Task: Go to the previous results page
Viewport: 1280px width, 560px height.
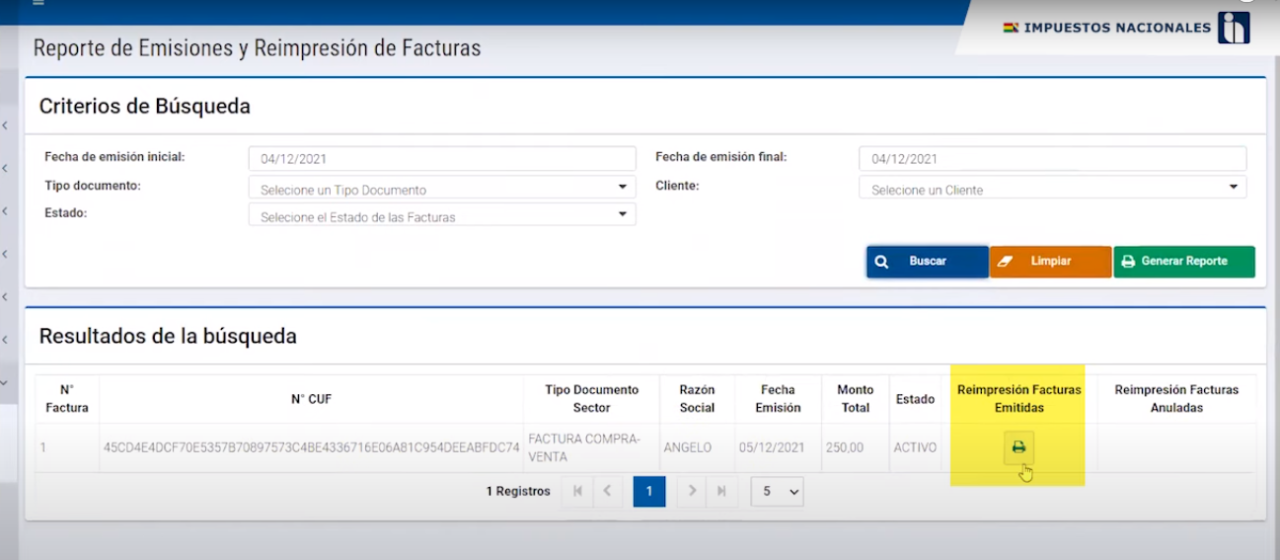Action: tap(608, 491)
